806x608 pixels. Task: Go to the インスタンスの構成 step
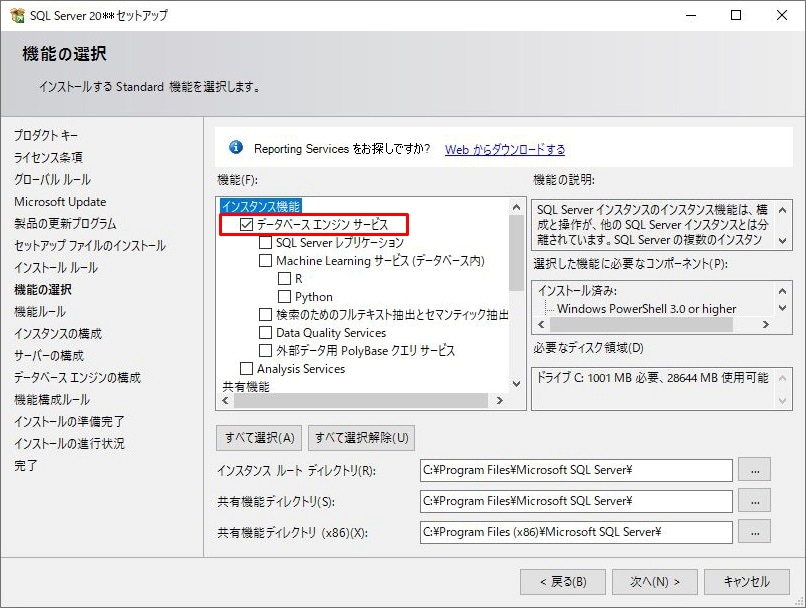click(58, 334)
